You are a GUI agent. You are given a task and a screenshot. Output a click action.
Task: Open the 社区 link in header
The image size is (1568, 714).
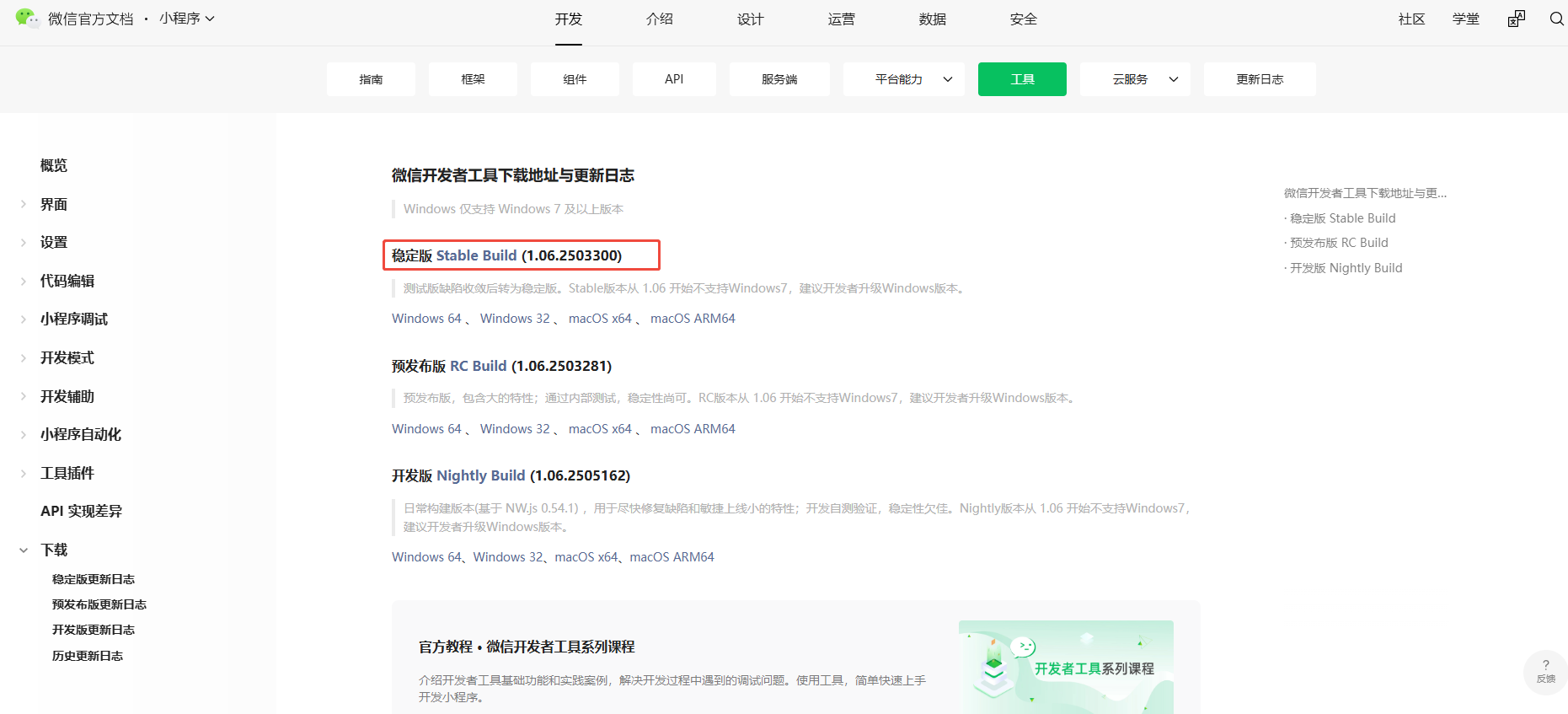click(1412, 19)
